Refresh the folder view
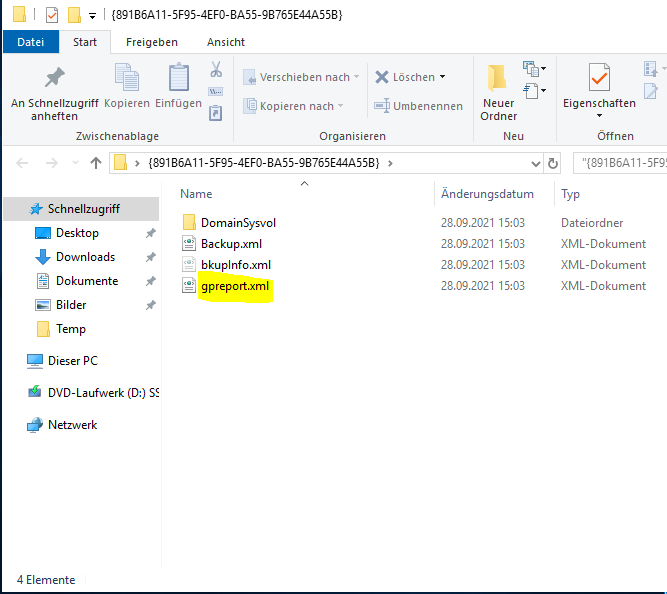 pyautogui.click(x=553, y=163)
